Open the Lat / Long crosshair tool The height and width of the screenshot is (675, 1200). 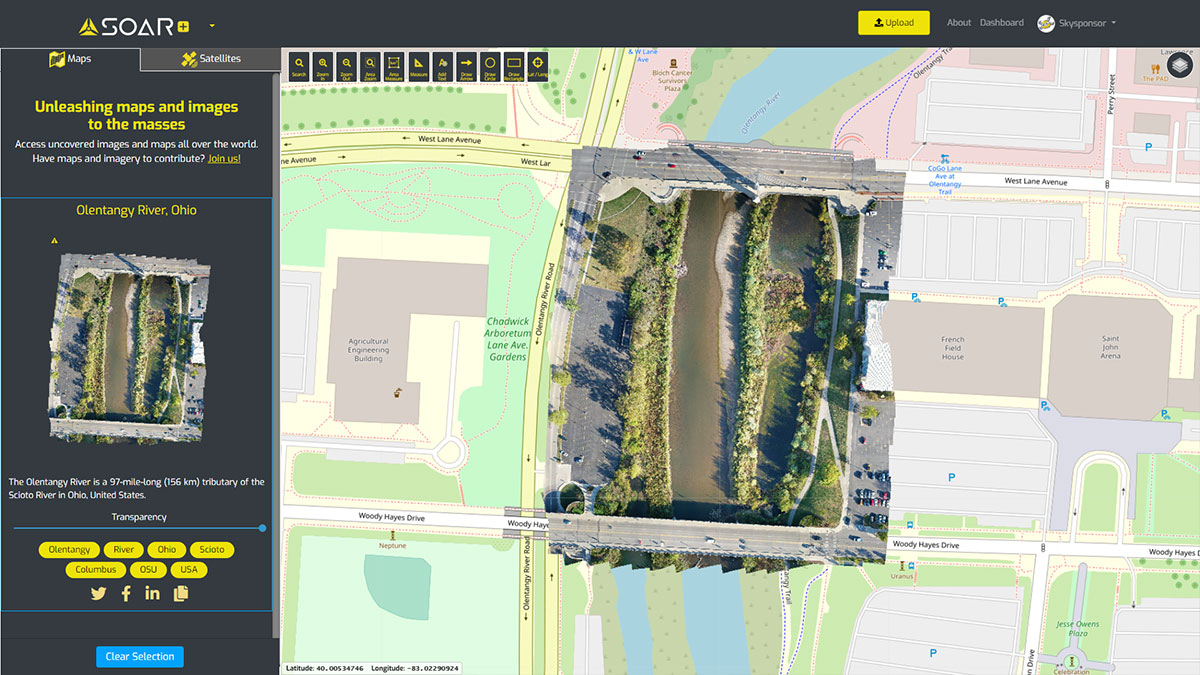point(538,65)
